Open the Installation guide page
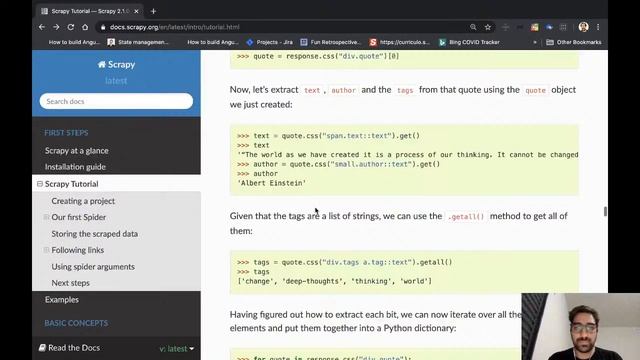The image size is (640, 360). 75,167
